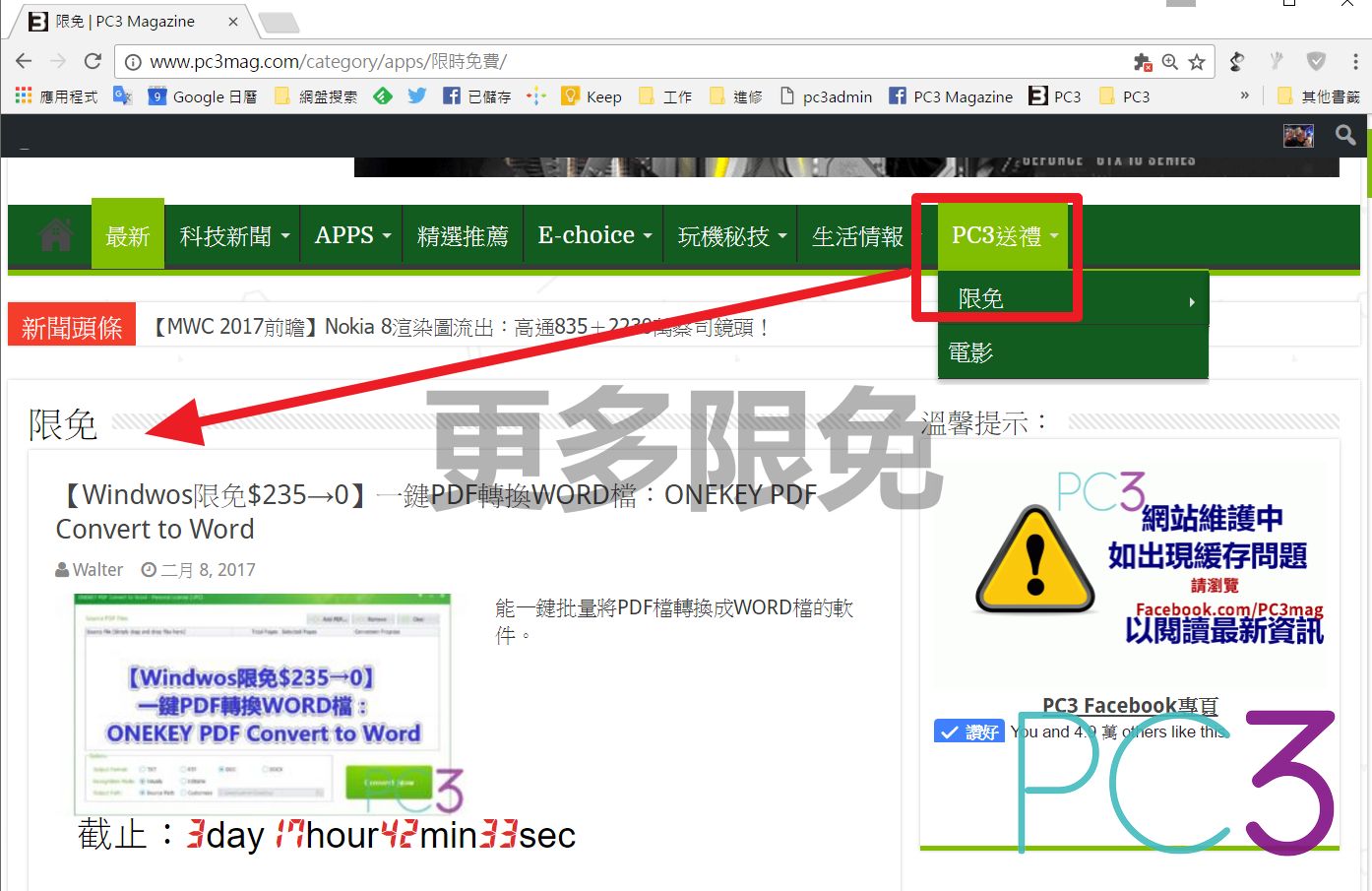The image size is (1372, 891).
Task: Expand the 玩機秘技 menu
Action: (x=731, y=236)
